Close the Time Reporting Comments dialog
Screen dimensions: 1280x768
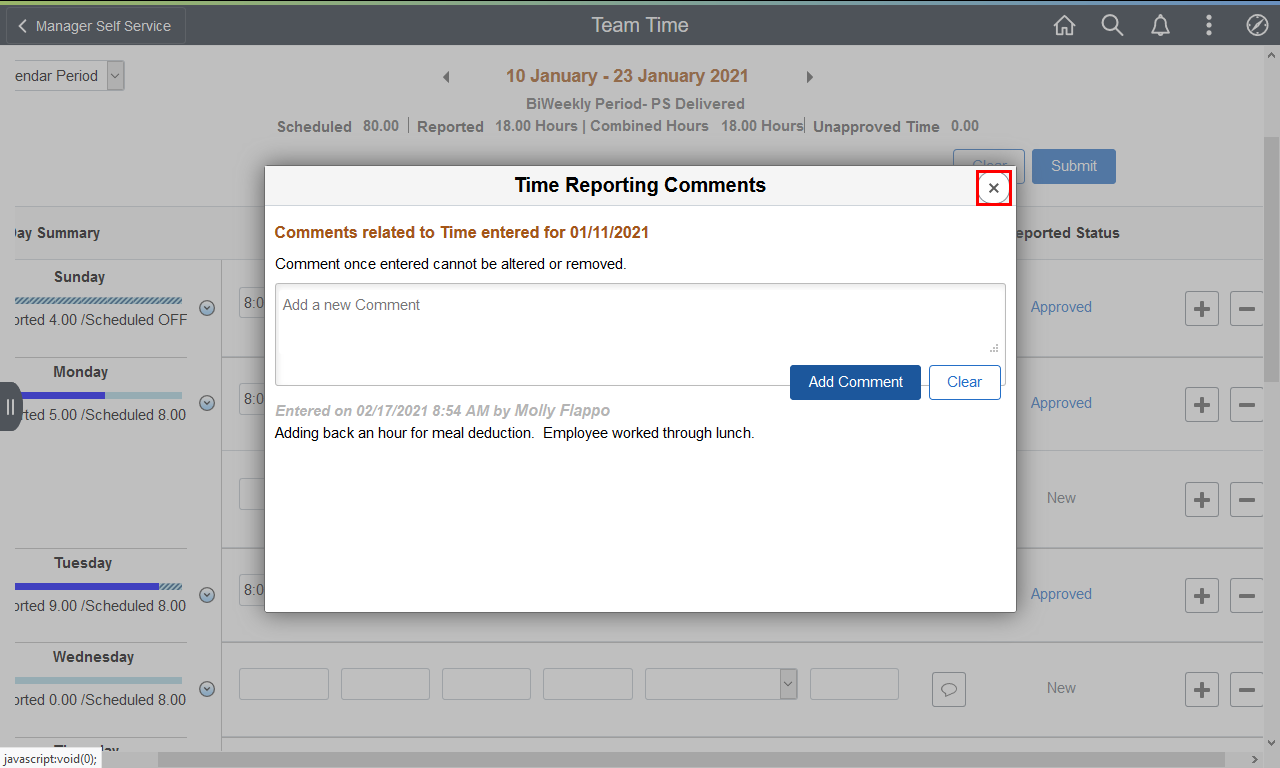coord(993,188)
